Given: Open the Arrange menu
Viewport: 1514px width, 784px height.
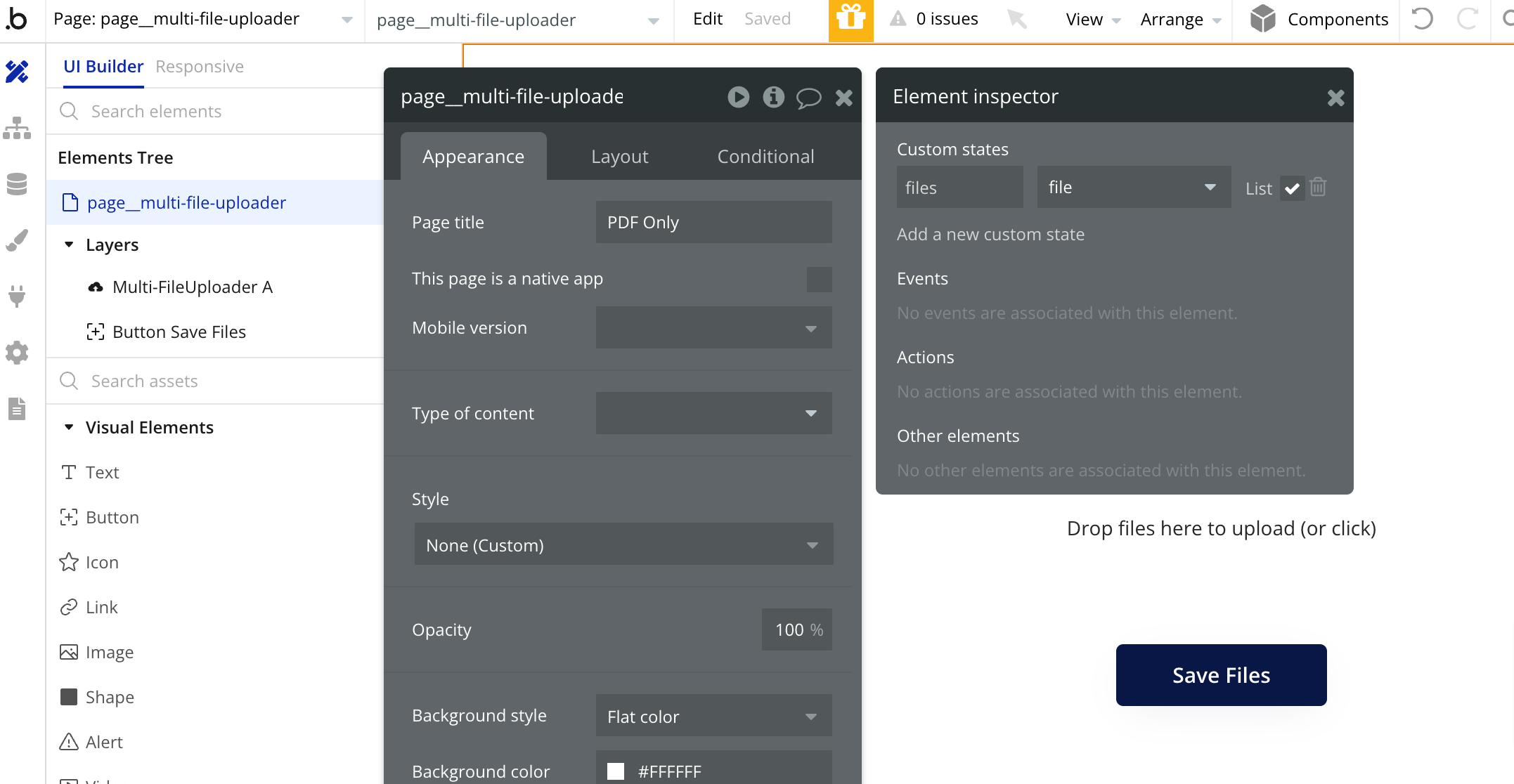Looking at the screenshot, I should coord(1181,19).
